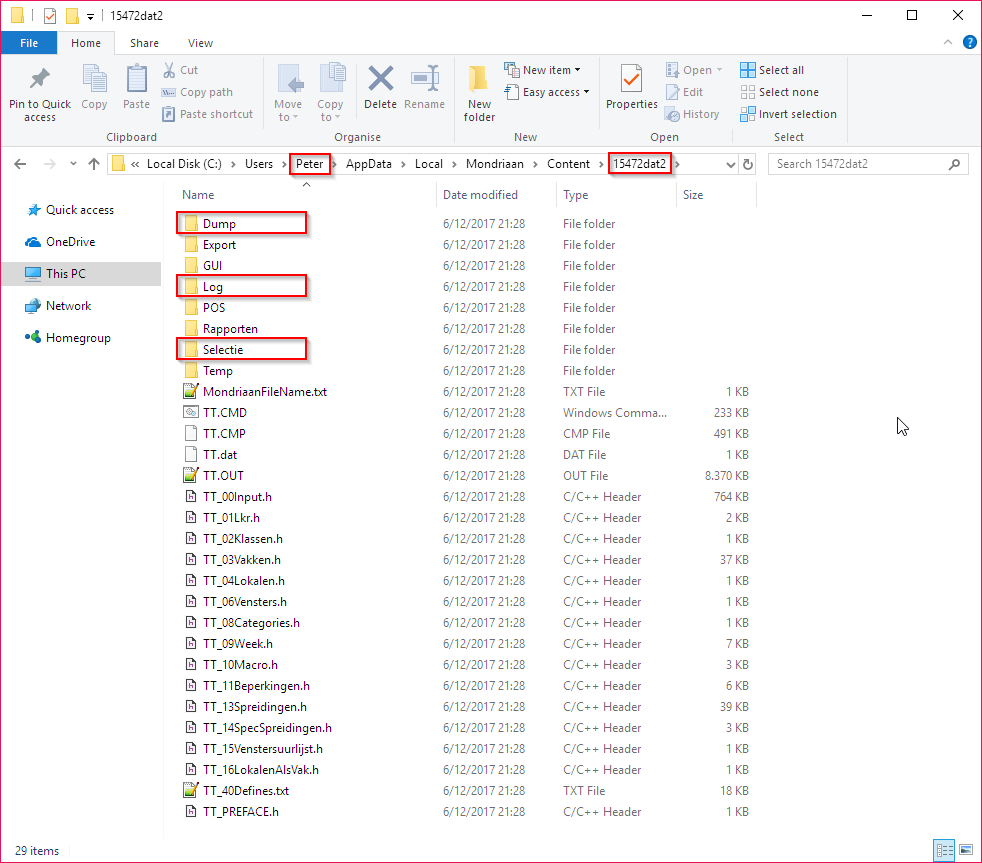Sort by the Size column header
This screenshot has height=863, width=982.
tap(693, 195)
